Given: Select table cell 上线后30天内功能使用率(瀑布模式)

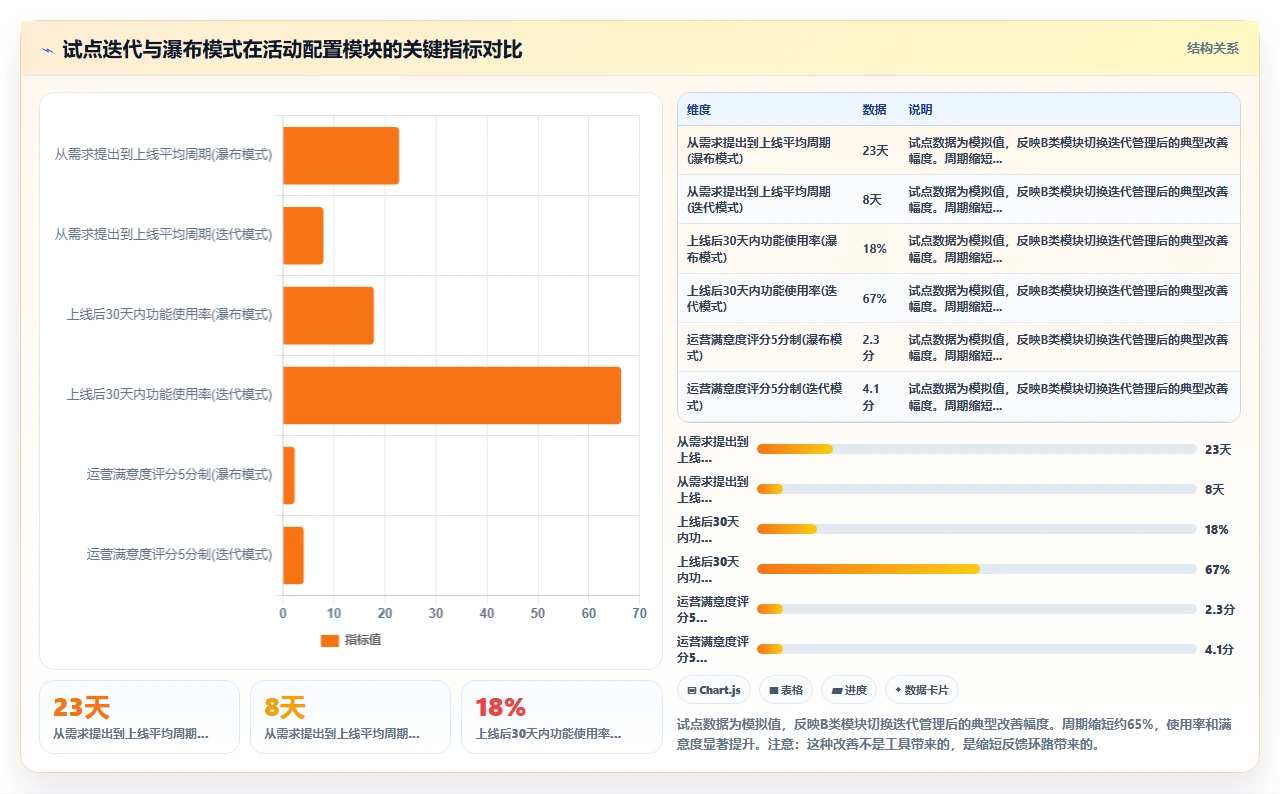Looking at the screenshot, I should click(766, 248).
